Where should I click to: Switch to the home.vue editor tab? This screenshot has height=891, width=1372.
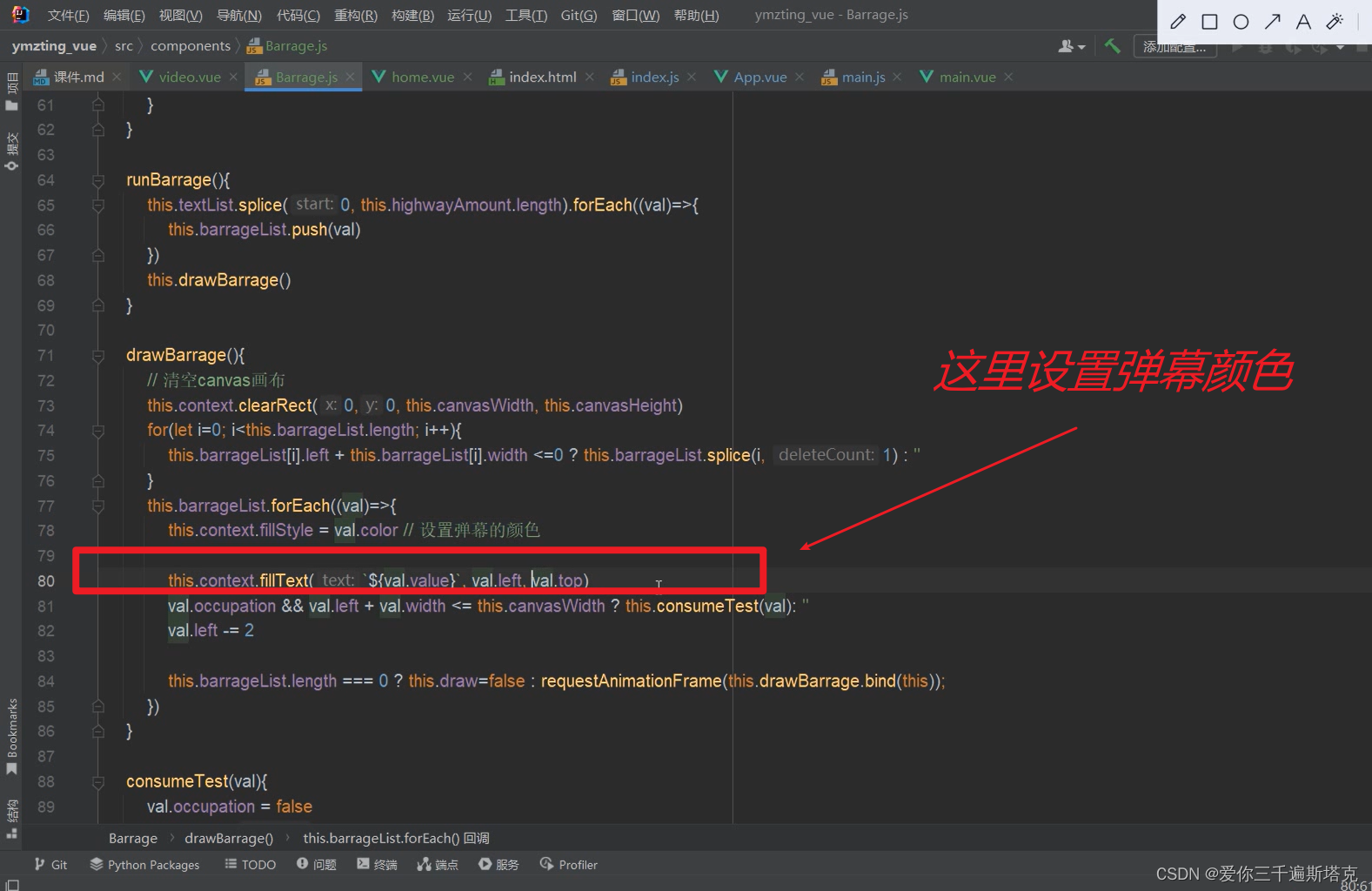point(422,77)
